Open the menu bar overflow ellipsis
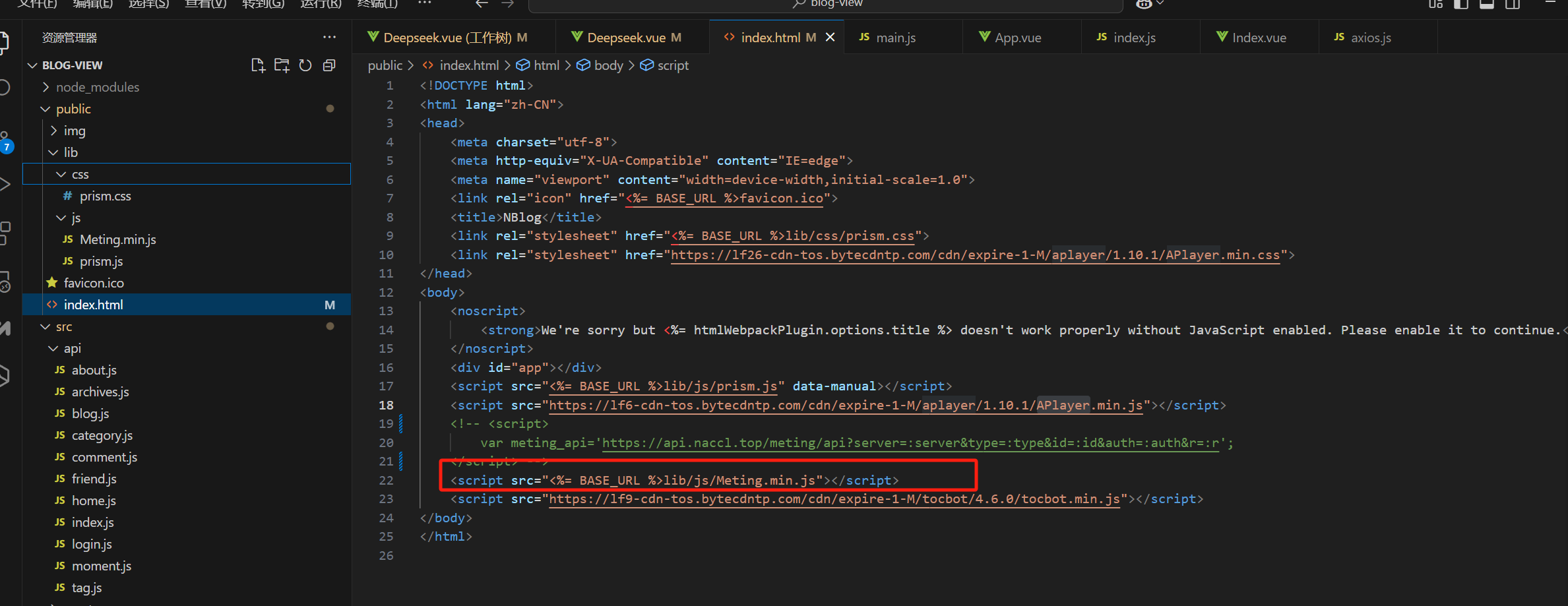This screenshot has width=1568, height=606. pos(425,3)
